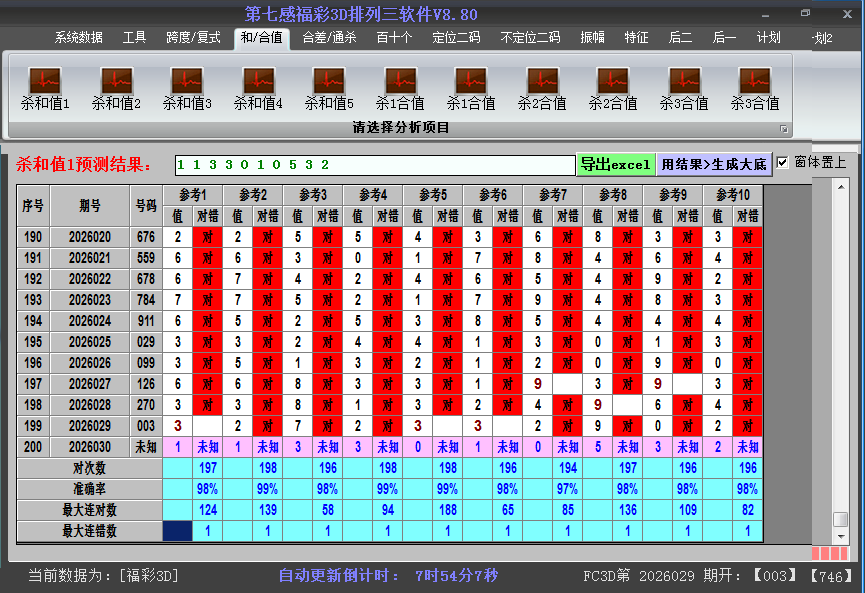The image size is (865, 593).
Task: Click the table scrollbar down arrow
Action: point(841,536)
